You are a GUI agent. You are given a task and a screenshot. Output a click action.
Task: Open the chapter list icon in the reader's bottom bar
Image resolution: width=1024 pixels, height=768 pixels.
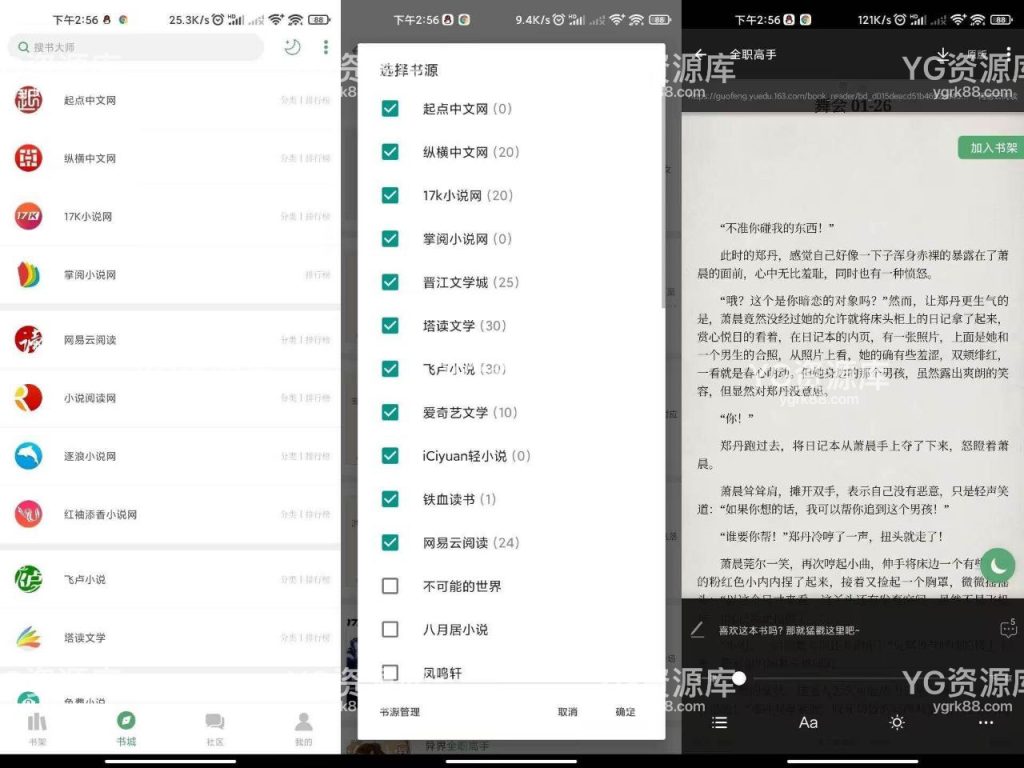click(719, 722)
